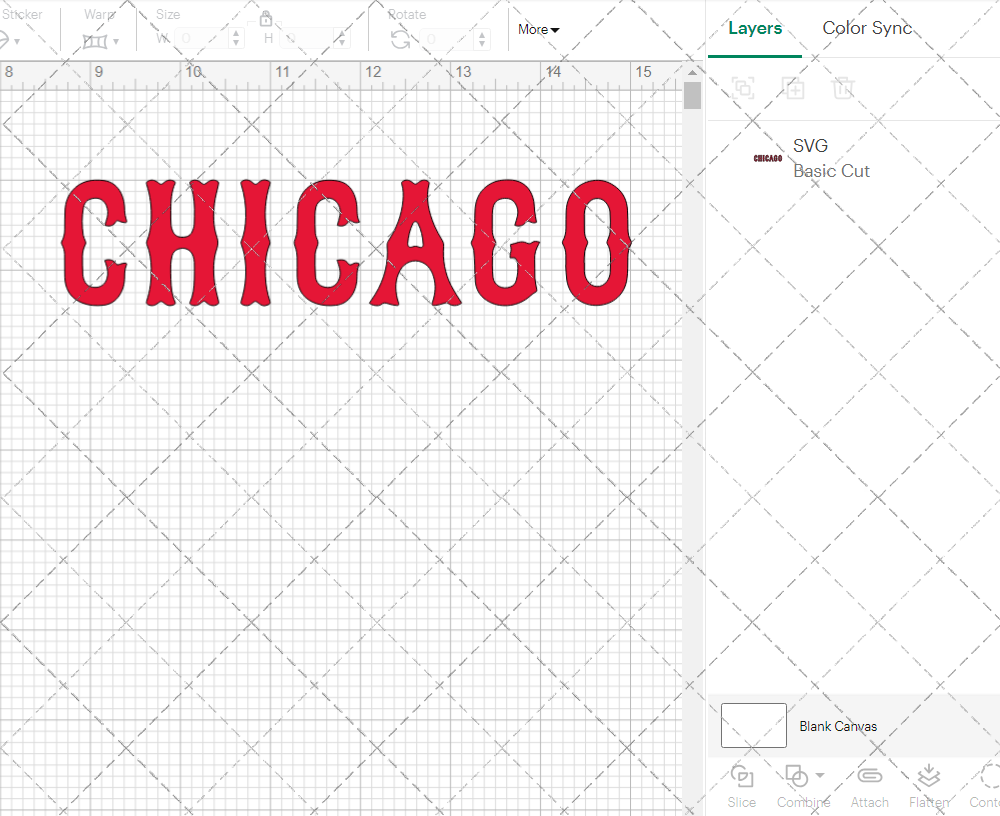Select the red CHICAGO text on canvas
Image resolution: width=1000 pixels, height=816 pixels.
[346, 243]
